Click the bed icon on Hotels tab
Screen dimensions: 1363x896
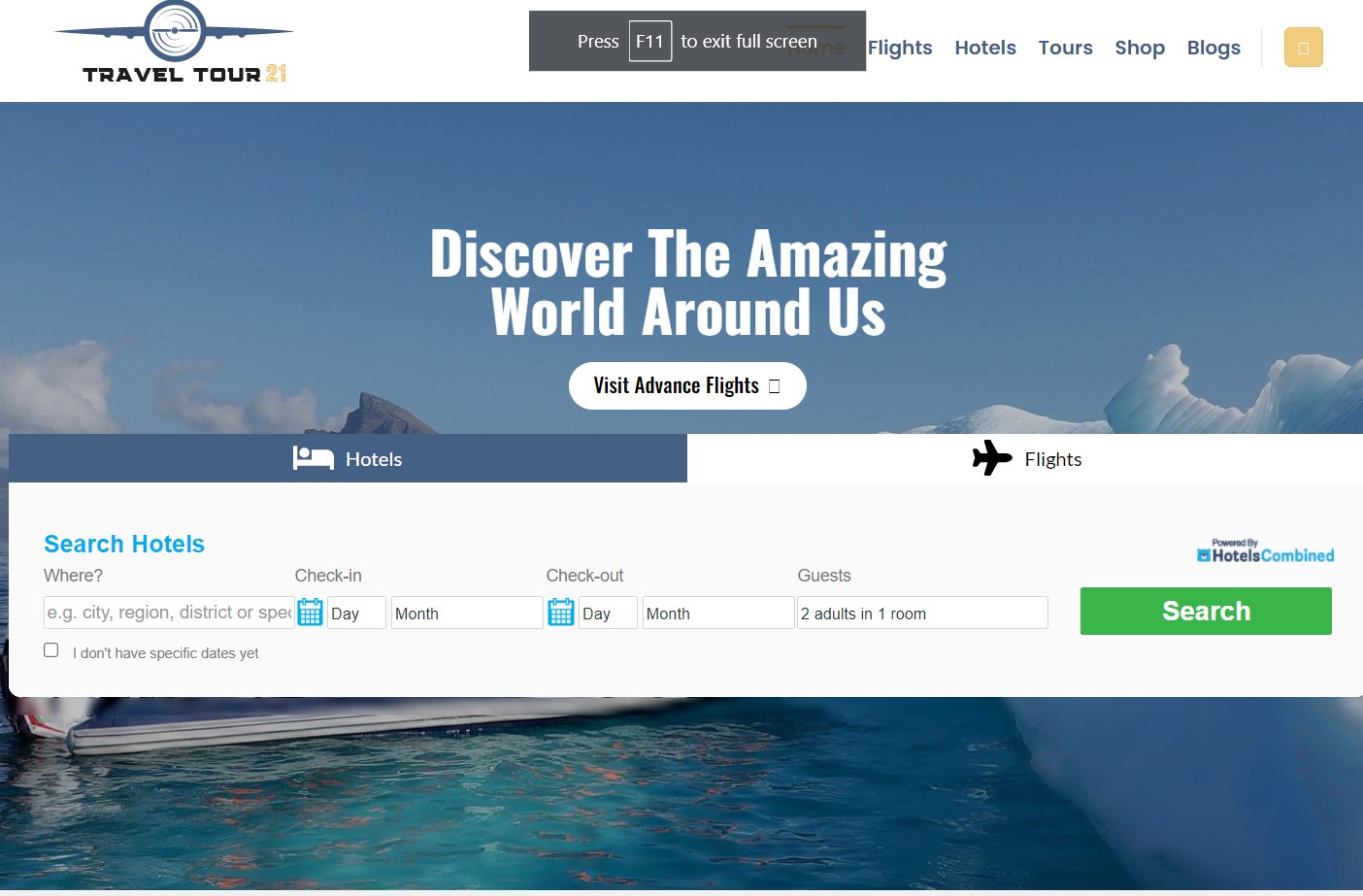click(x=314, y=458)
